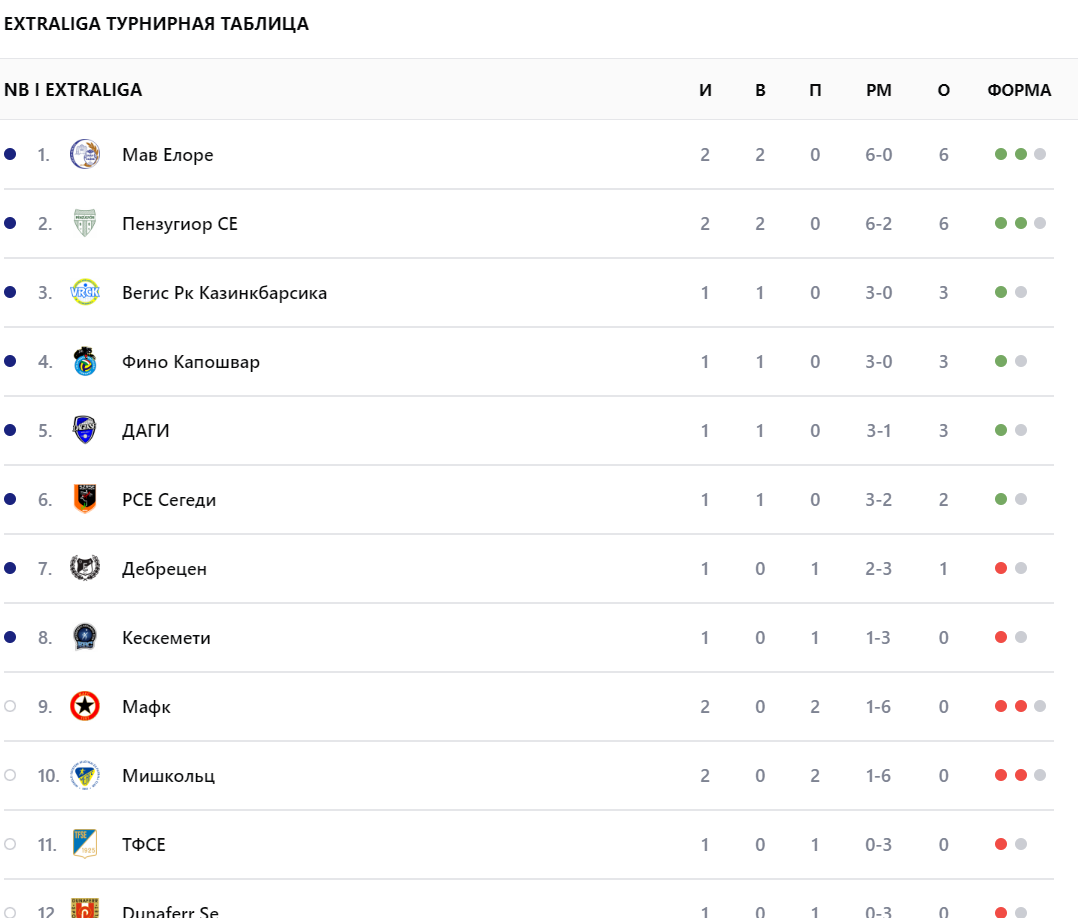
Task: Select the Дебрецен team emblem
Action: (x=85, y=568)
